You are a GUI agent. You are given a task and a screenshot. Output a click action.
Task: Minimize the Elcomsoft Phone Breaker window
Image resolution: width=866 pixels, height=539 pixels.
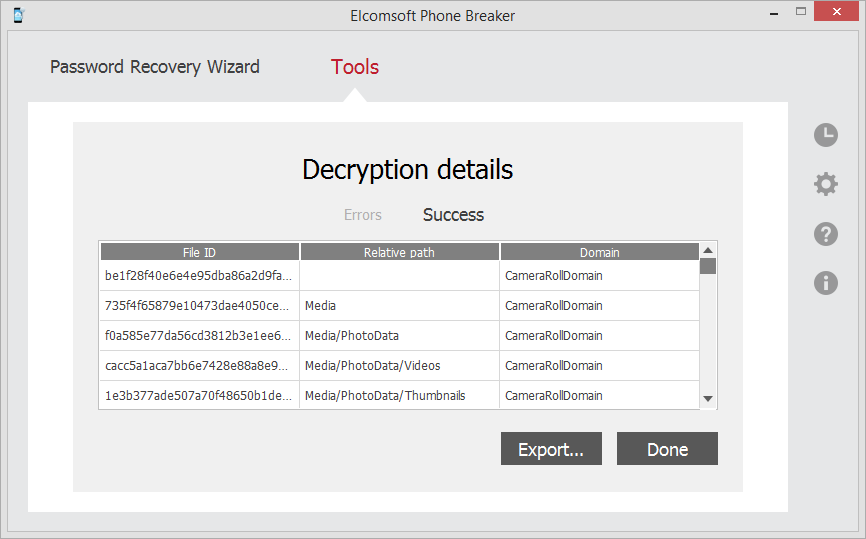tap(774, 13)
